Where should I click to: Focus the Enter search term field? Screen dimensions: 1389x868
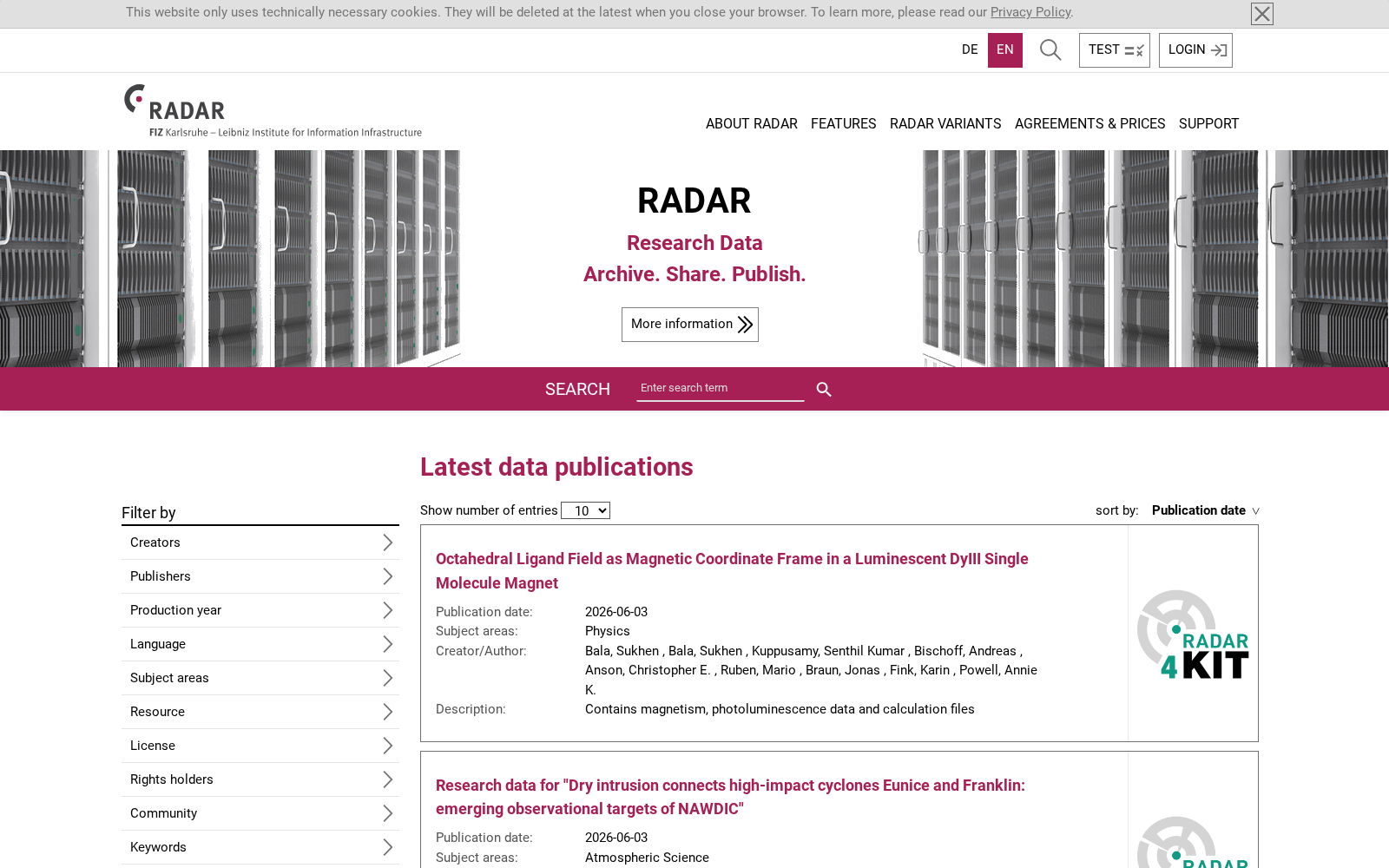pos(720,388)
